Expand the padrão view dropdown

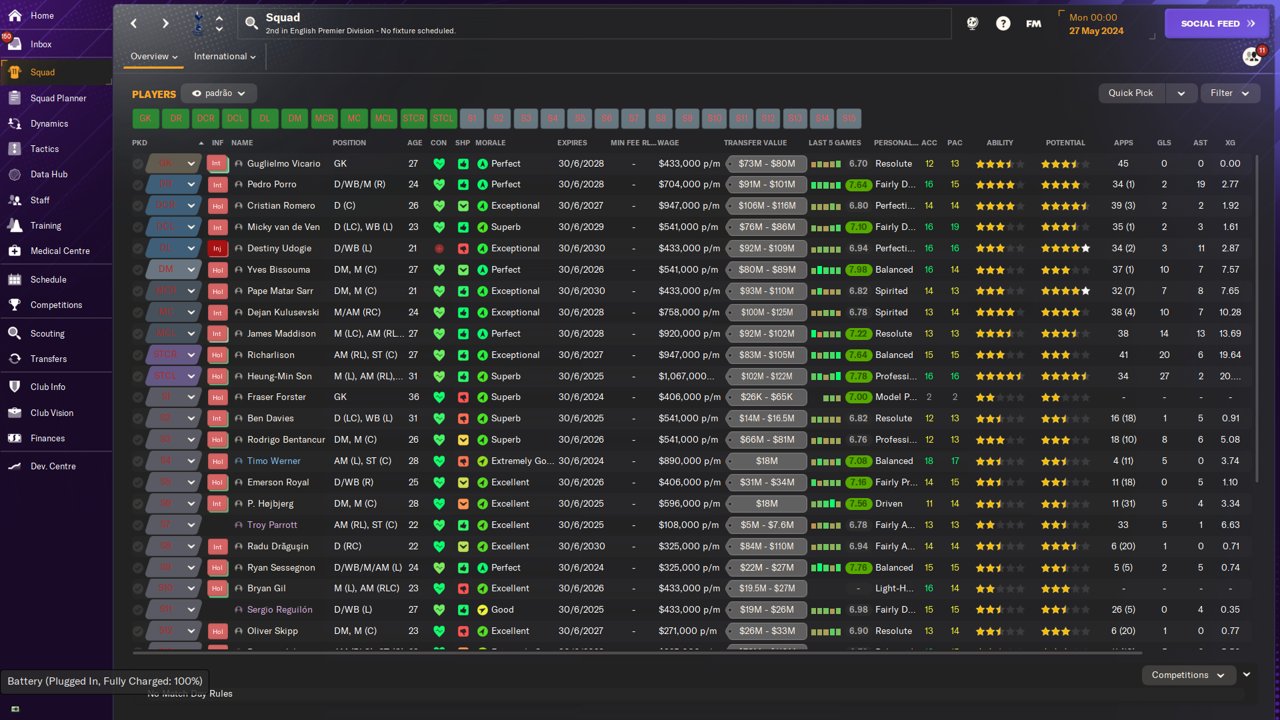219,93
